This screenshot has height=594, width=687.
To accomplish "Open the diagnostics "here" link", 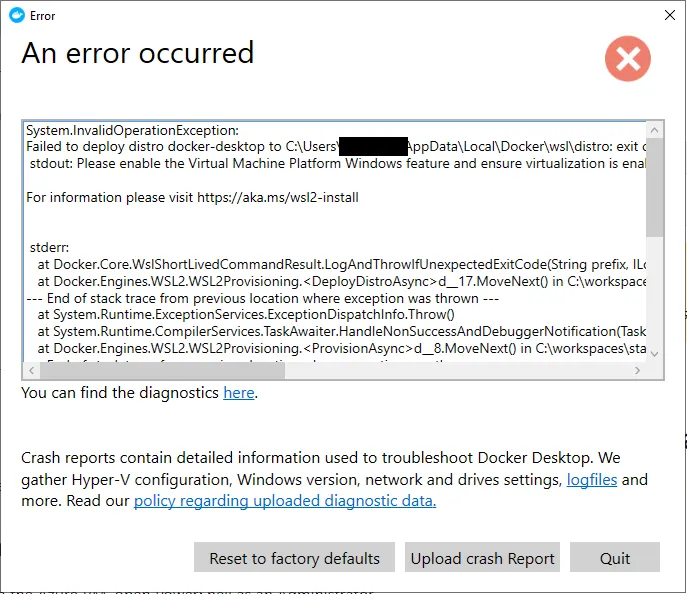I will (238, 393).
